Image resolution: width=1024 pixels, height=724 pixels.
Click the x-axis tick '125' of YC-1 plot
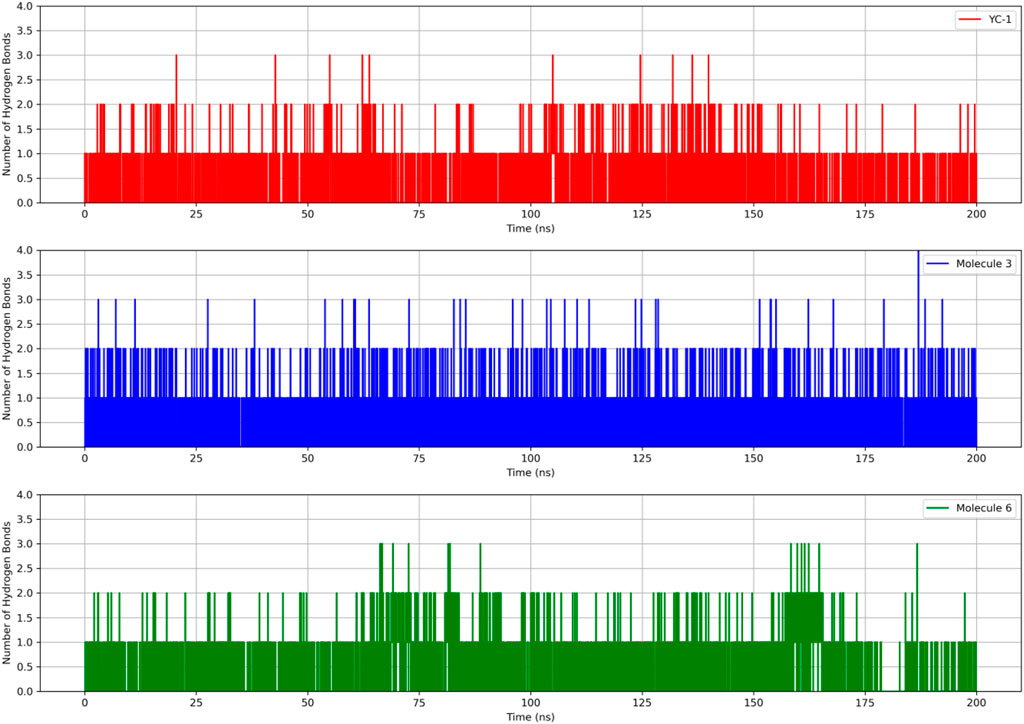point(642,214)
